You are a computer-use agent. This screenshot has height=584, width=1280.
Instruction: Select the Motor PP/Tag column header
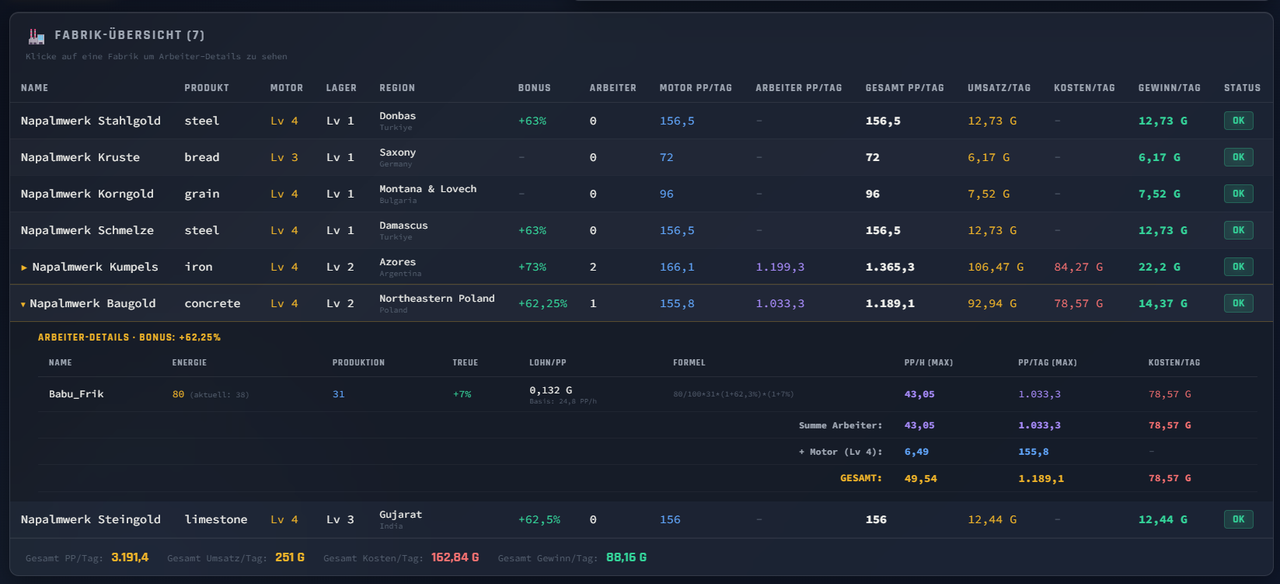coord(696,88)
